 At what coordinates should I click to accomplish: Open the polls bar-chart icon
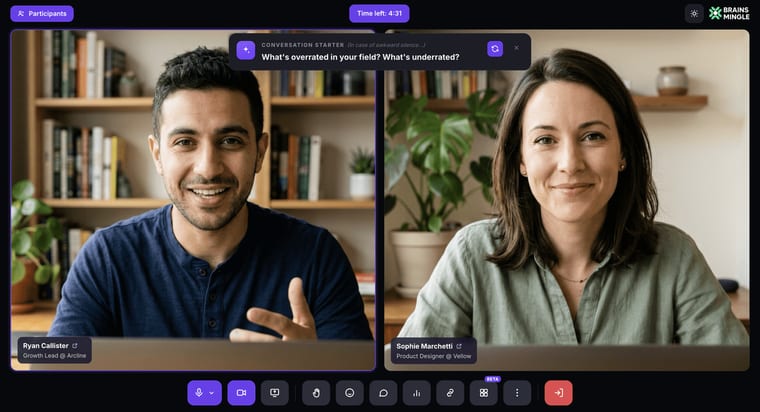coord(416,393)
